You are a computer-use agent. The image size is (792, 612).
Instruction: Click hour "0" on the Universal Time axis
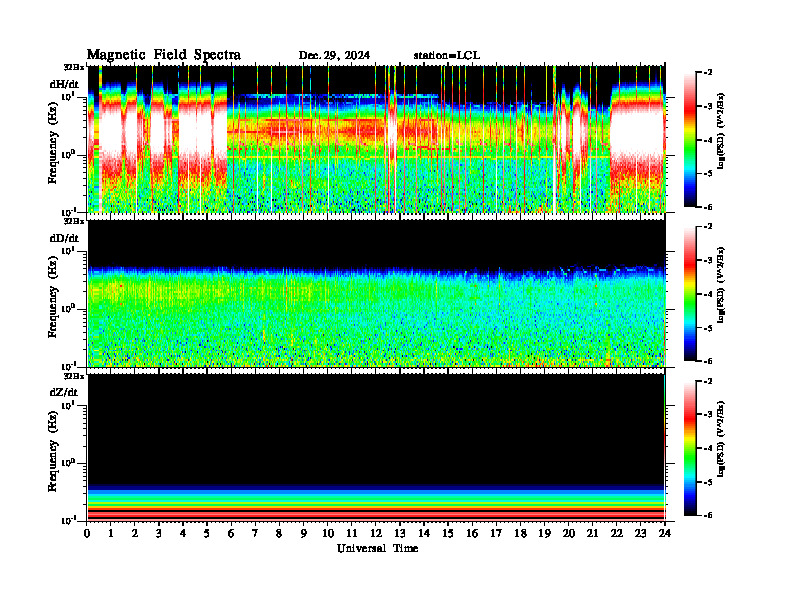[87, 533]
